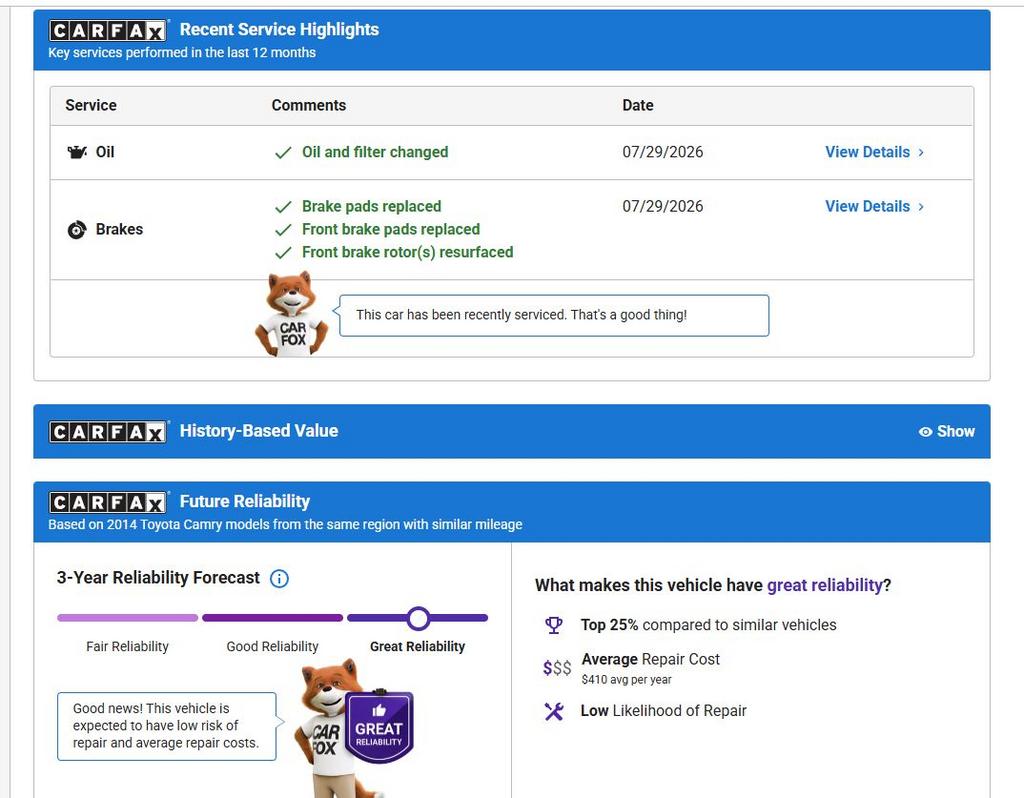
Task: Click the 'great reliability' purple text
Action: click(x=824, y=585)
